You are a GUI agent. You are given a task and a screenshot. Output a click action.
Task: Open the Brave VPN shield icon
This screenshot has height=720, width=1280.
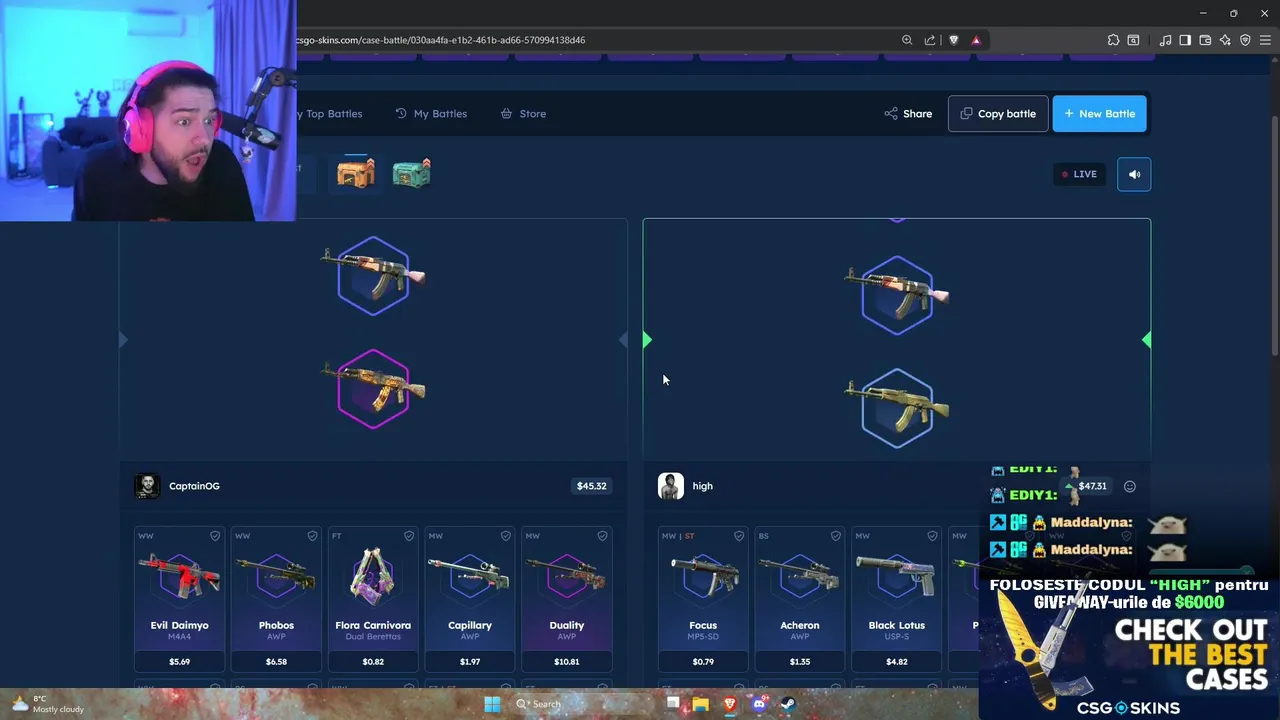point(1245,40)
